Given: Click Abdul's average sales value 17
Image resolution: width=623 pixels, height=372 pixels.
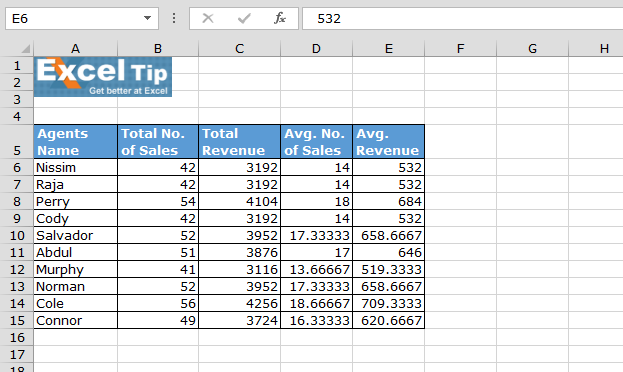Looking at the screenshot, I should pos(316,252).
